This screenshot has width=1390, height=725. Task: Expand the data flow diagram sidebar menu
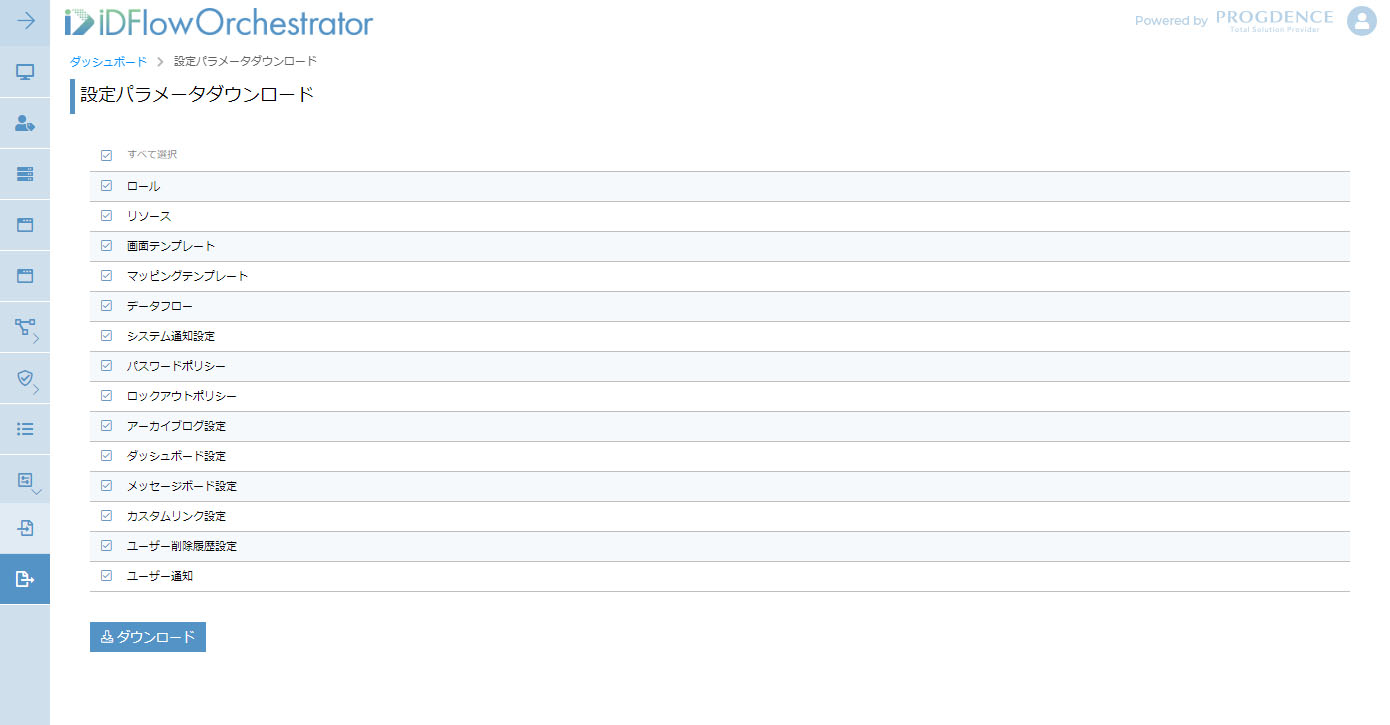point(25,327)
